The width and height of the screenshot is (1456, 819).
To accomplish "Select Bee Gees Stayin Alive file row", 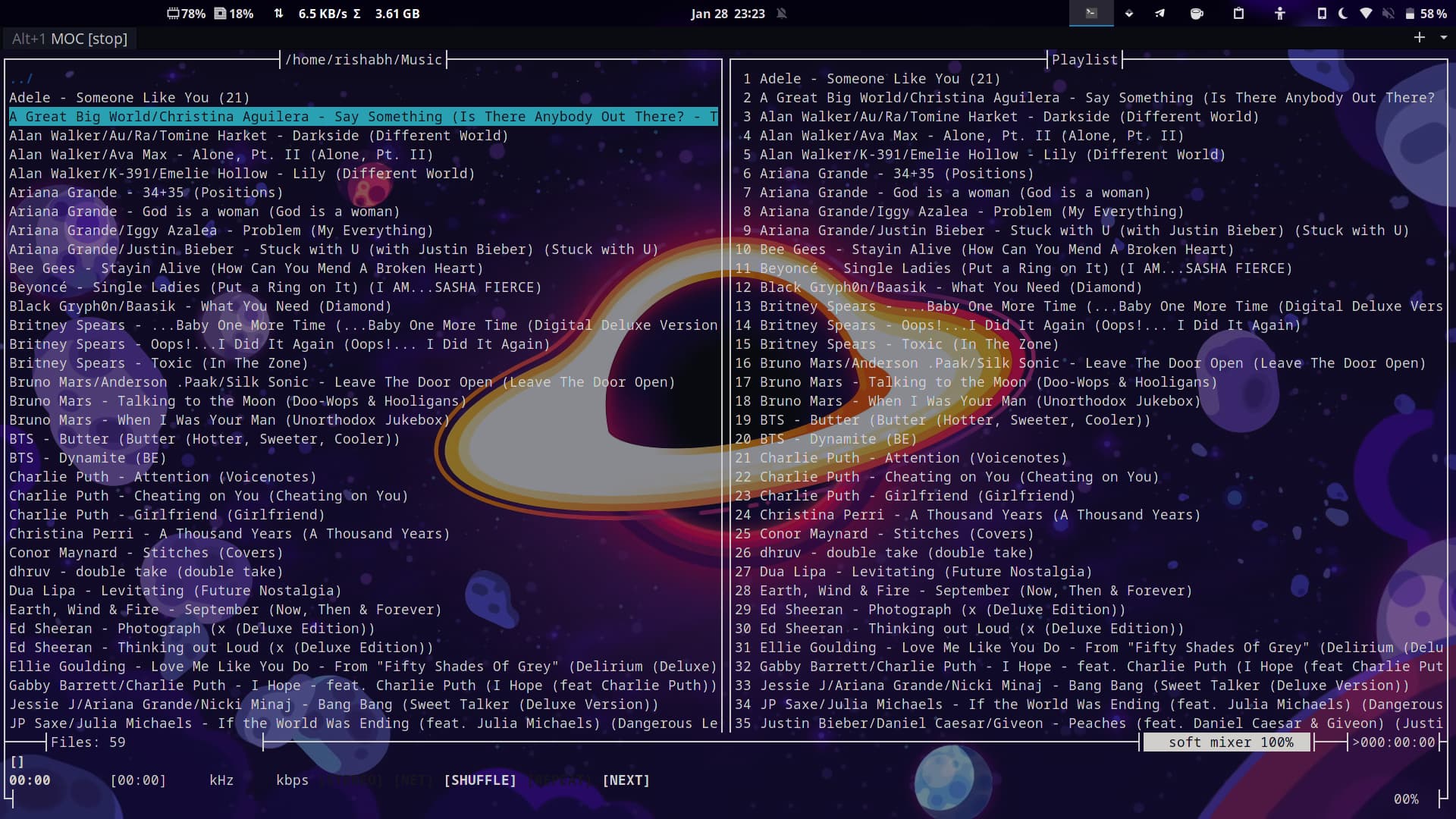I will (246, 268).
